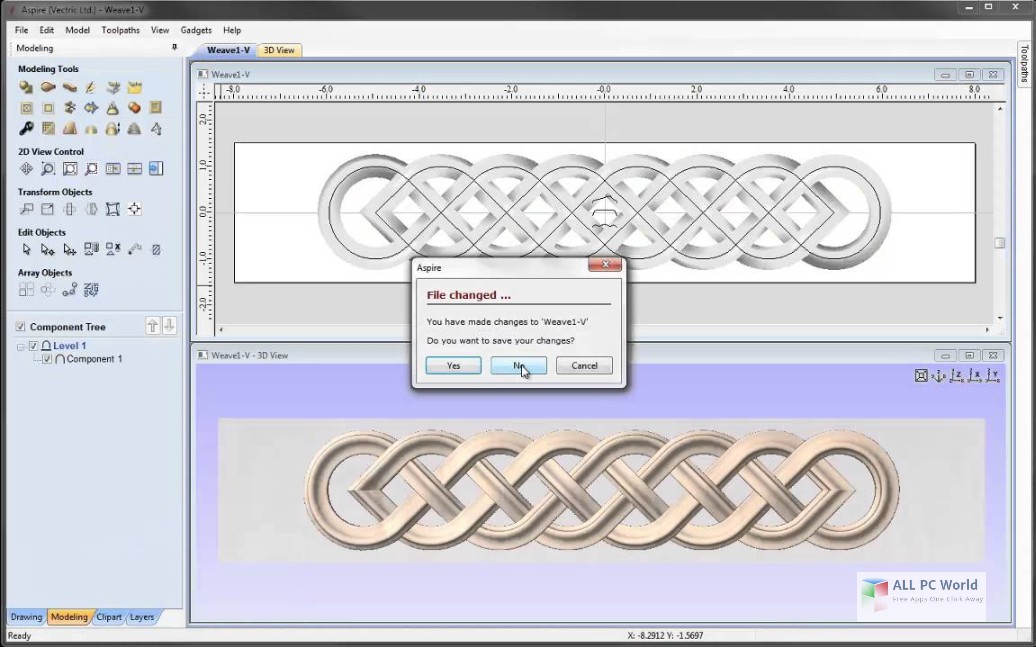Screen dimensions: 1036x647
Task: Pick the Selection arrow tool
Action: click(26, 249)
